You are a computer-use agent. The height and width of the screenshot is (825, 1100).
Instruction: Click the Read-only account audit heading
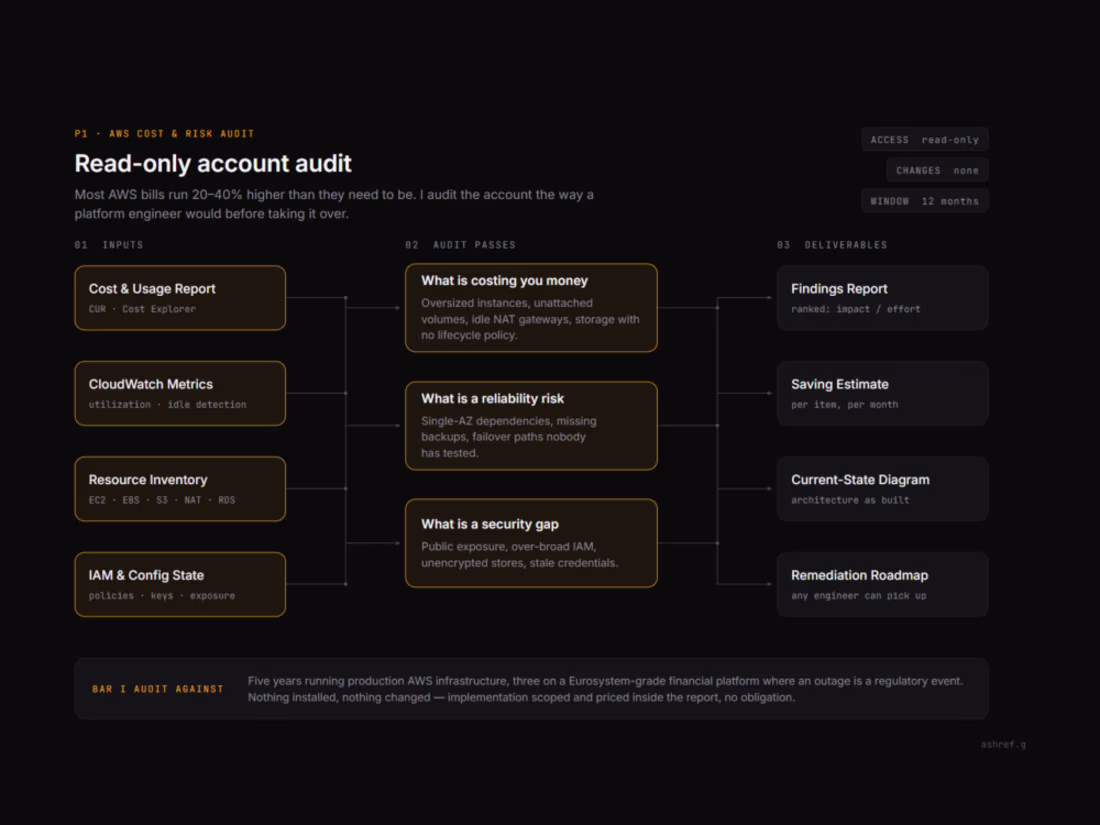pos(213,163)
